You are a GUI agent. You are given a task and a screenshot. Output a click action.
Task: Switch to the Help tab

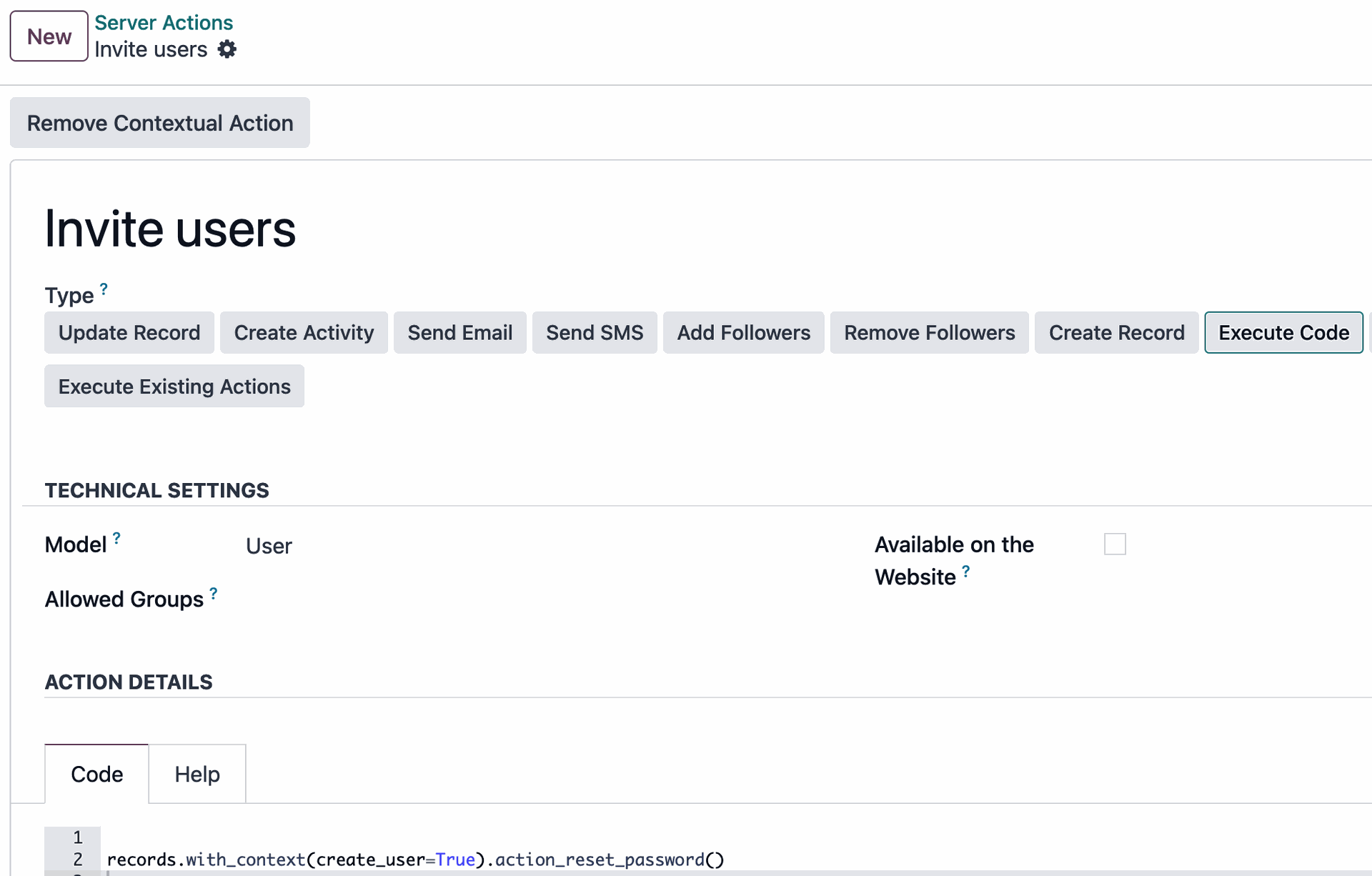[197, 774]
